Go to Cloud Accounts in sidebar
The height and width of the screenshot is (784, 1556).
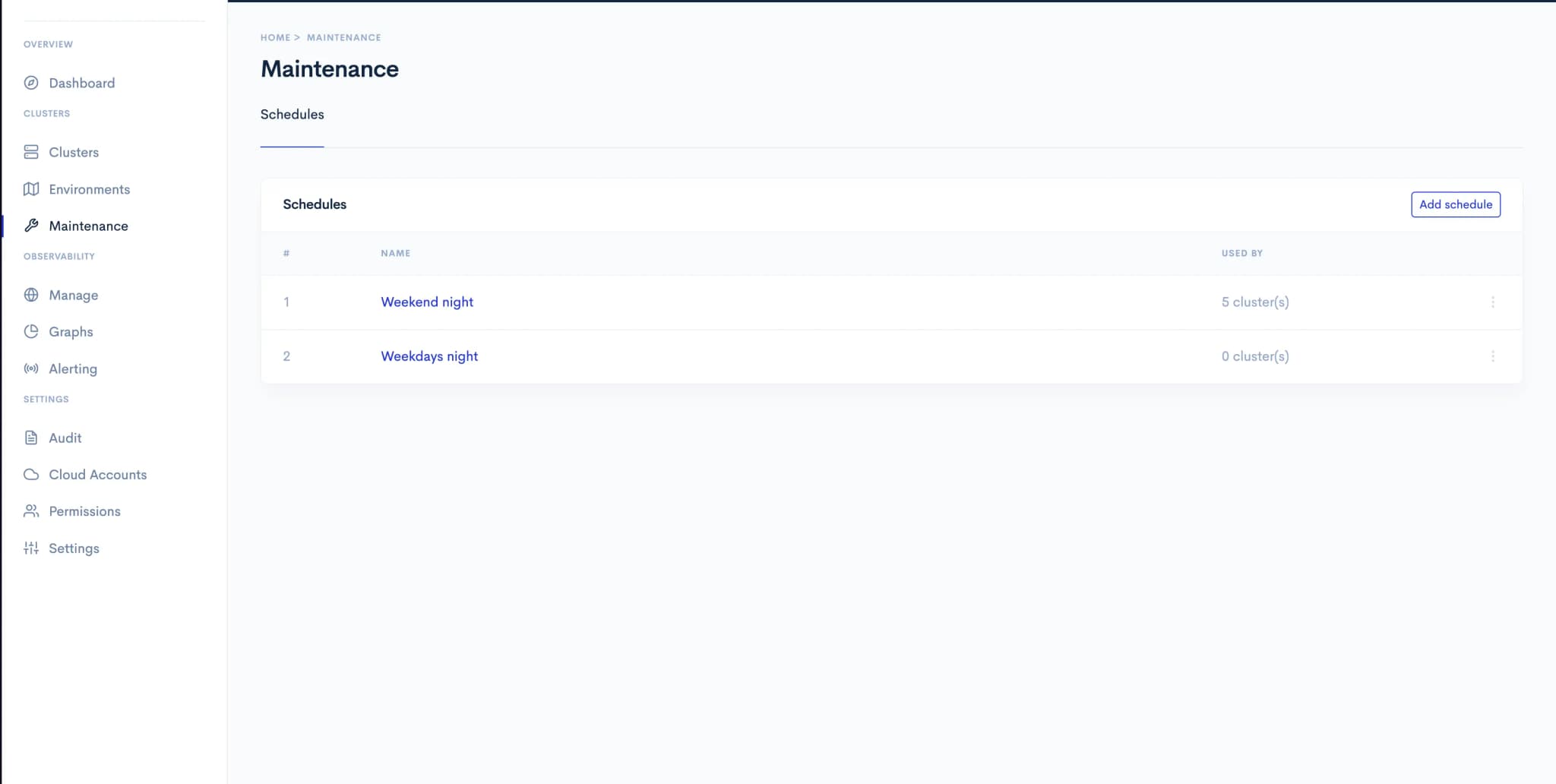coord(97,475)
